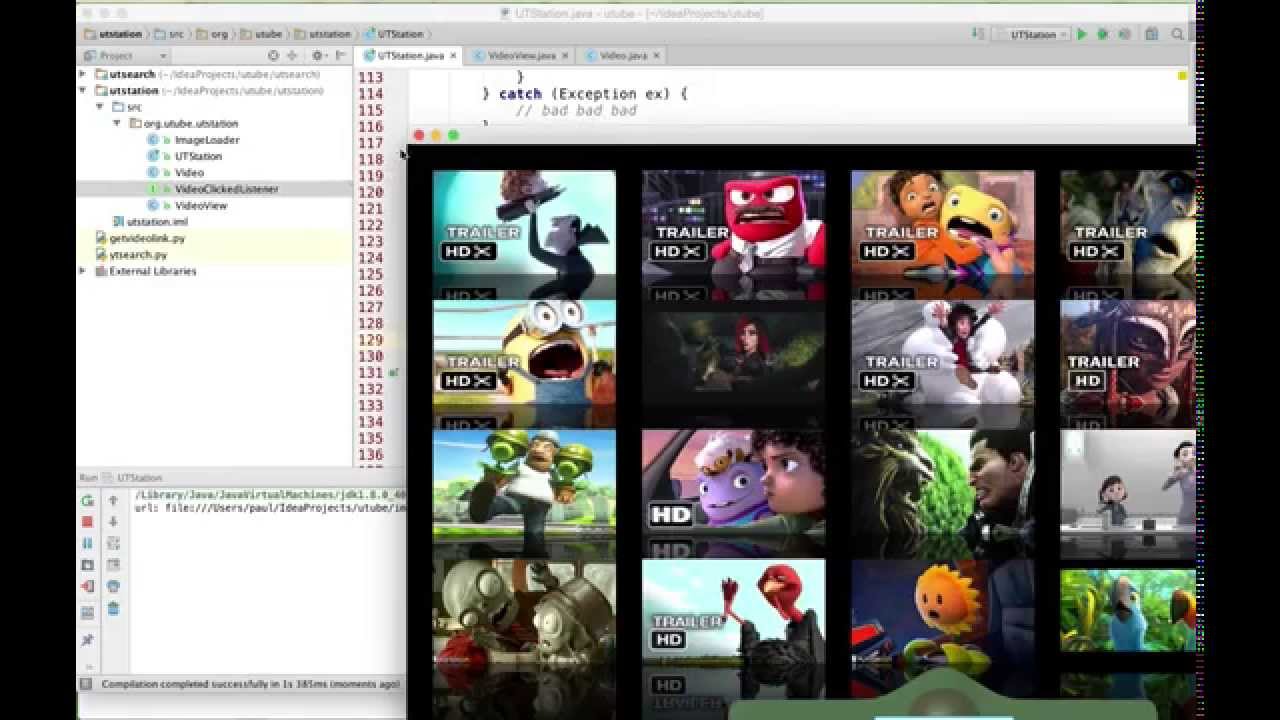Select the UTStation tab in Run panel
1280x720 pixels.
[139, 478]
